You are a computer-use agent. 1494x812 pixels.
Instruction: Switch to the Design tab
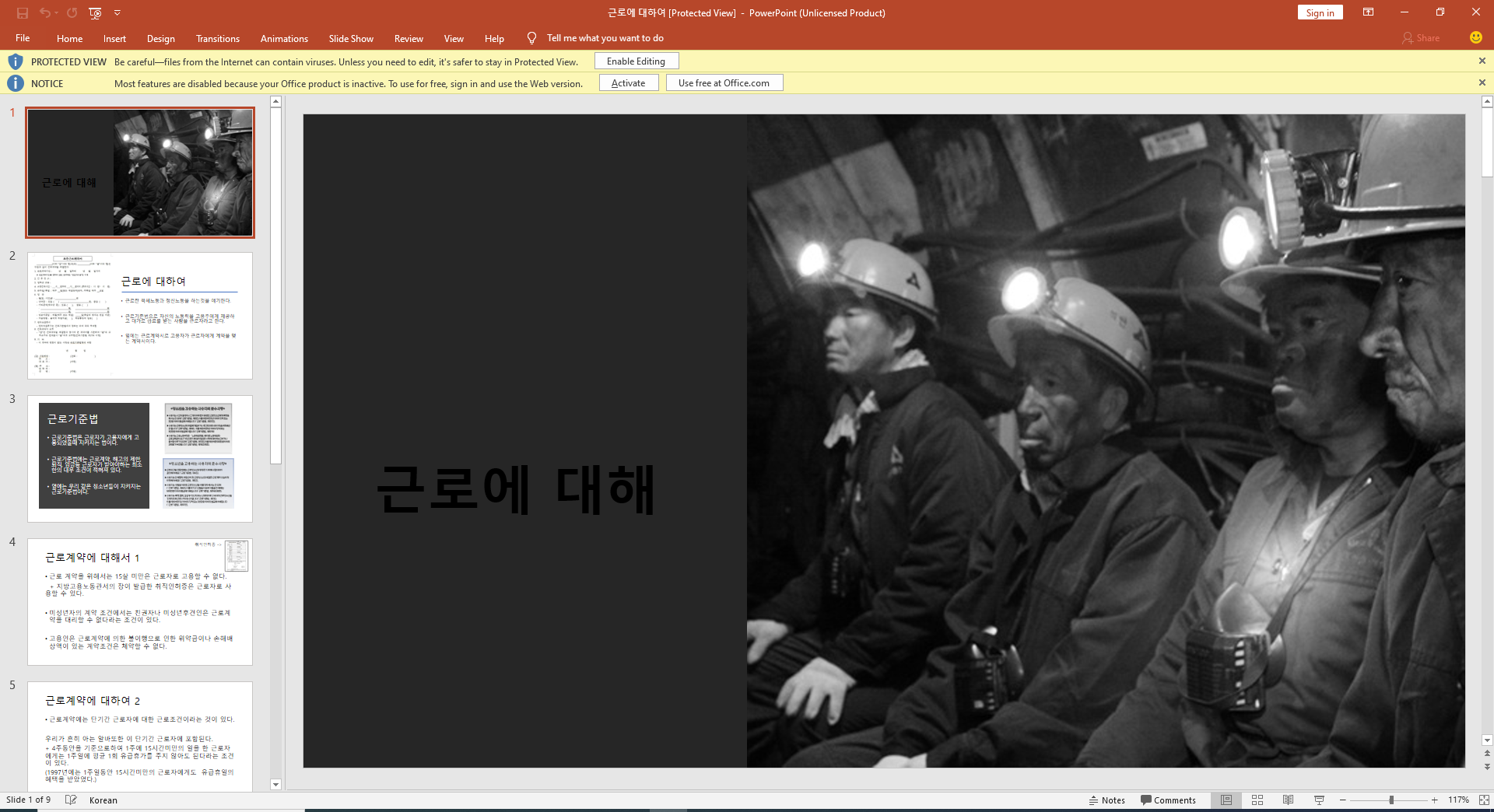coord(160,38)
